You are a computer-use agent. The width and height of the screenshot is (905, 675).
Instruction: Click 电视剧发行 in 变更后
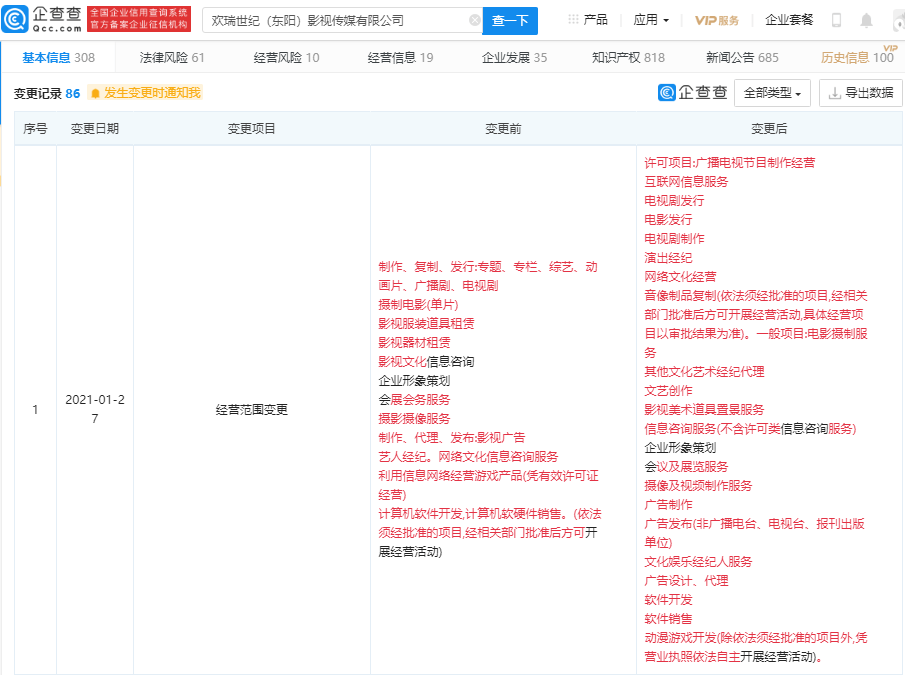point(674,201)
